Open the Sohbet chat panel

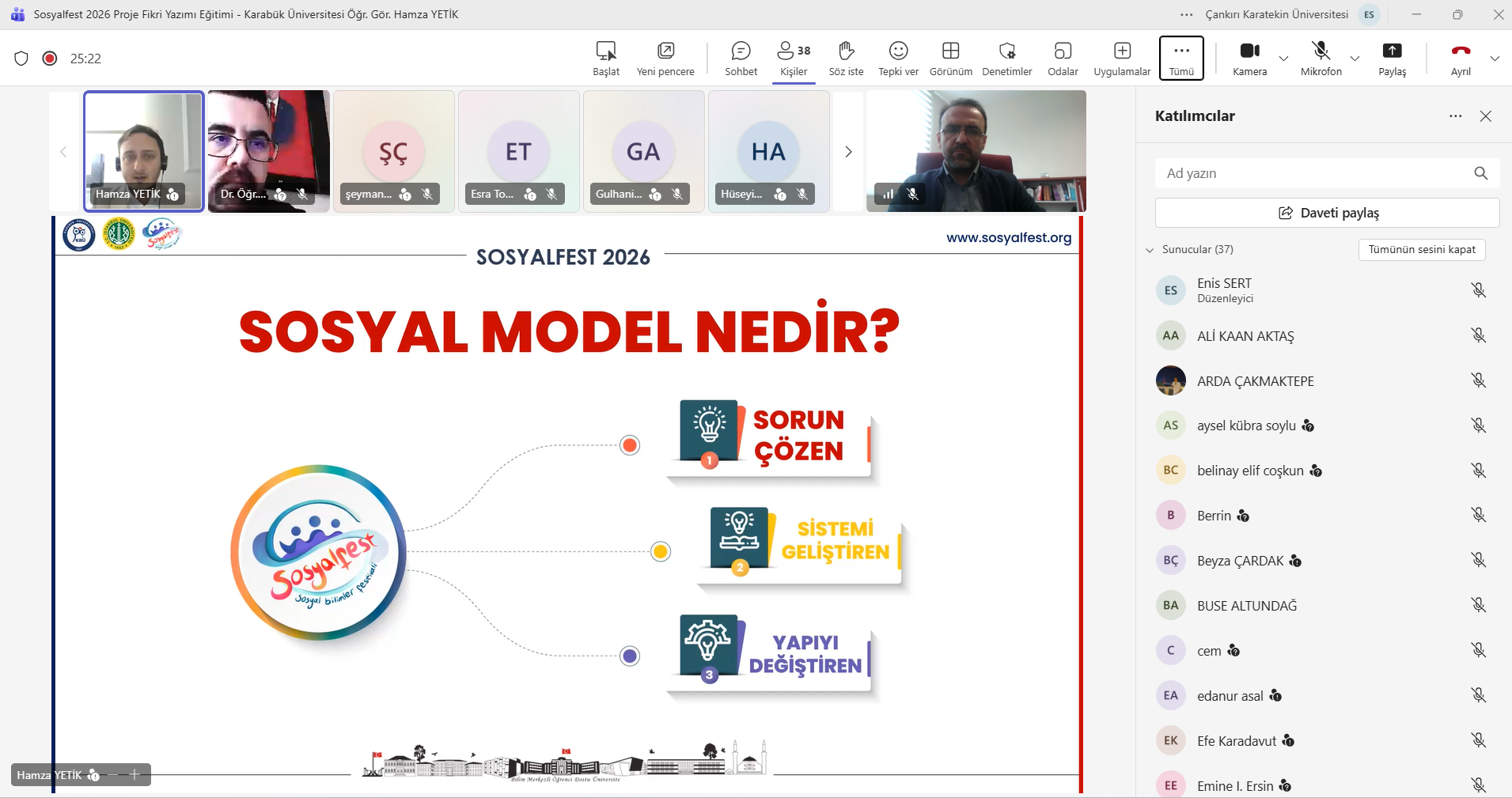741,59
